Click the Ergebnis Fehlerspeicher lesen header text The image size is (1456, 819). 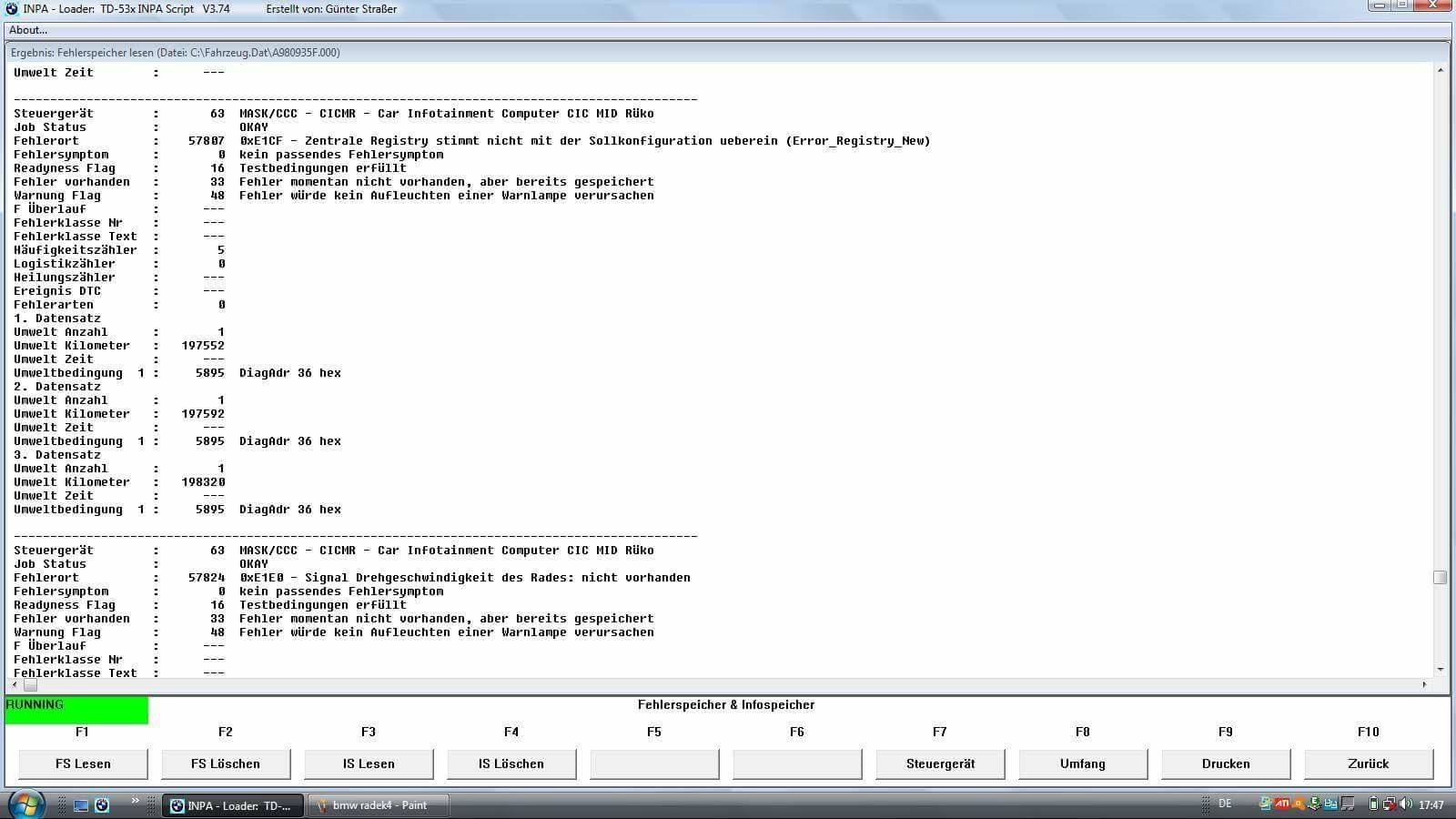176,53
